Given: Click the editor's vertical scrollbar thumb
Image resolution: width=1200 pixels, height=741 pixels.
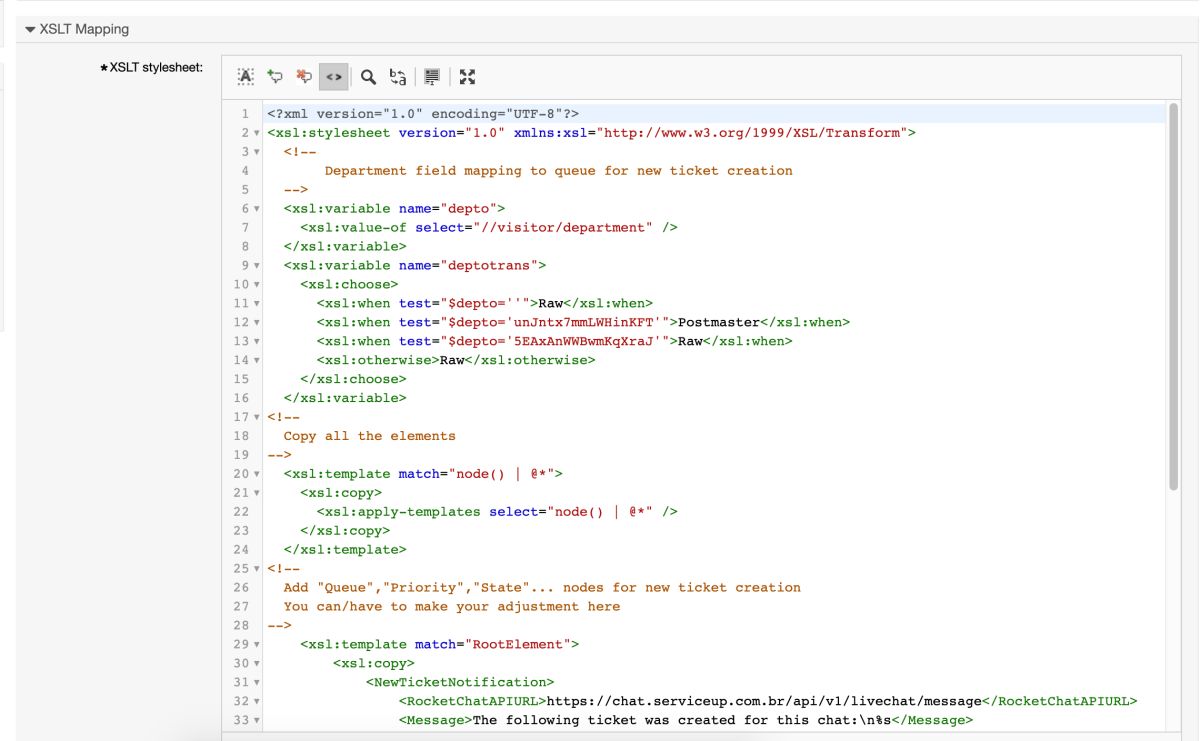Looking at the screenshot, I should pos(1173,295).
